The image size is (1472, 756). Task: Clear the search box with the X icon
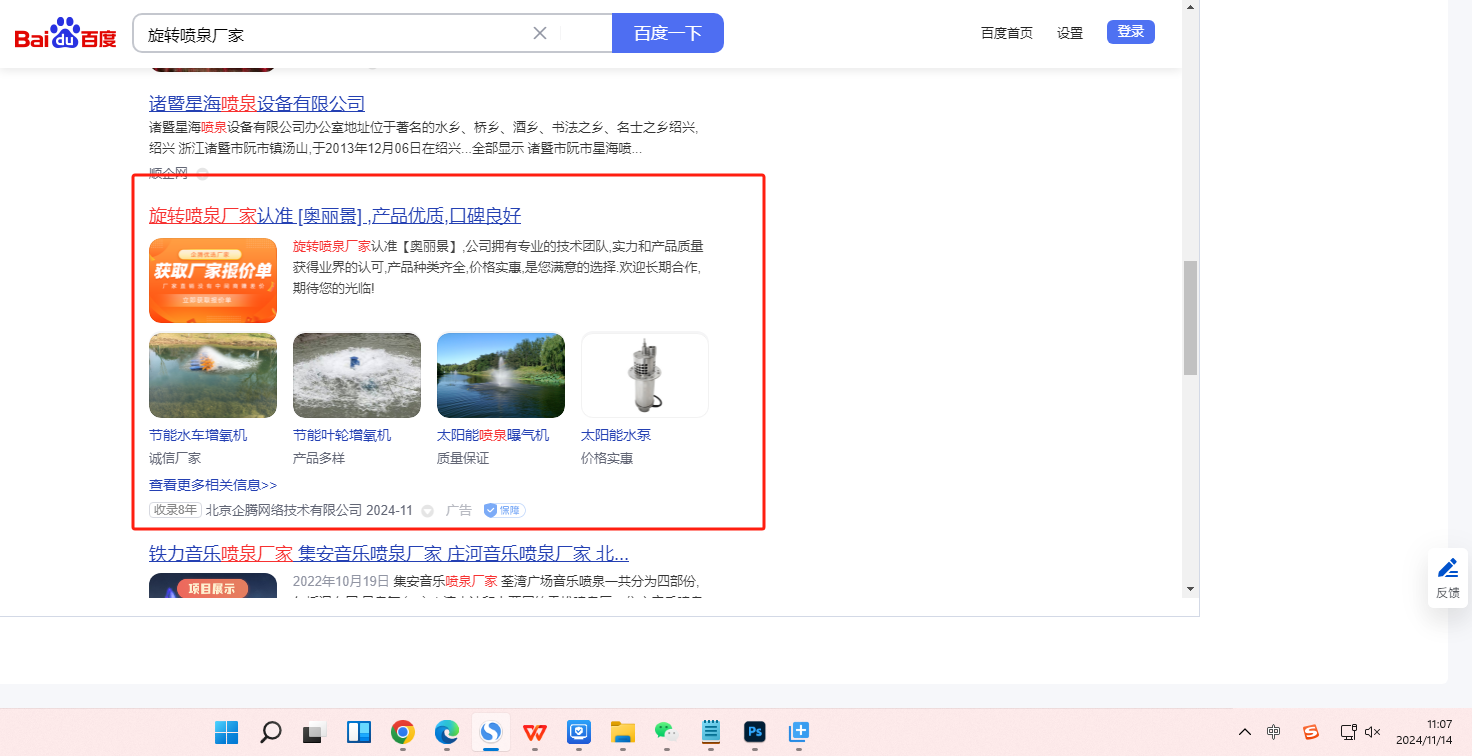(540, 33)
